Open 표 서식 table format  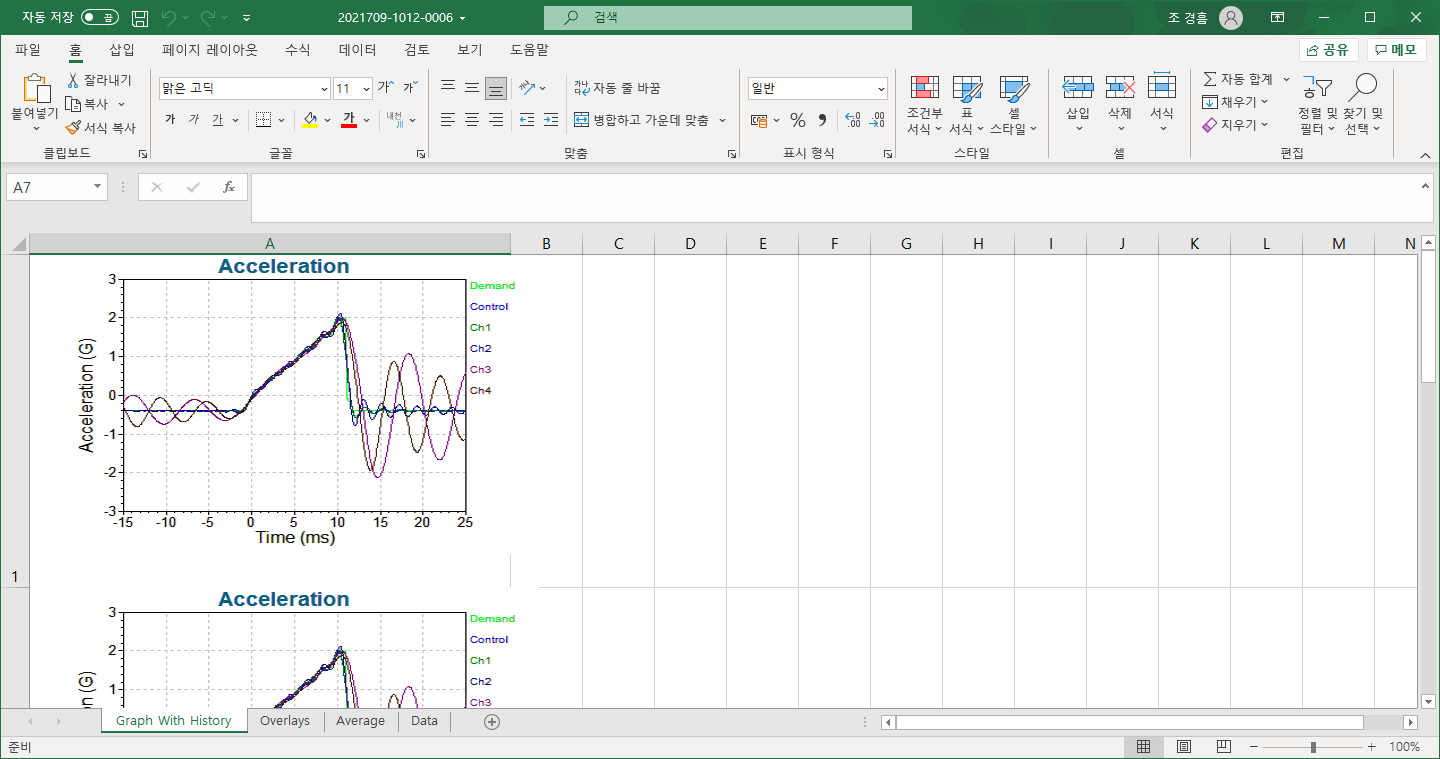(x=966, y=104)
